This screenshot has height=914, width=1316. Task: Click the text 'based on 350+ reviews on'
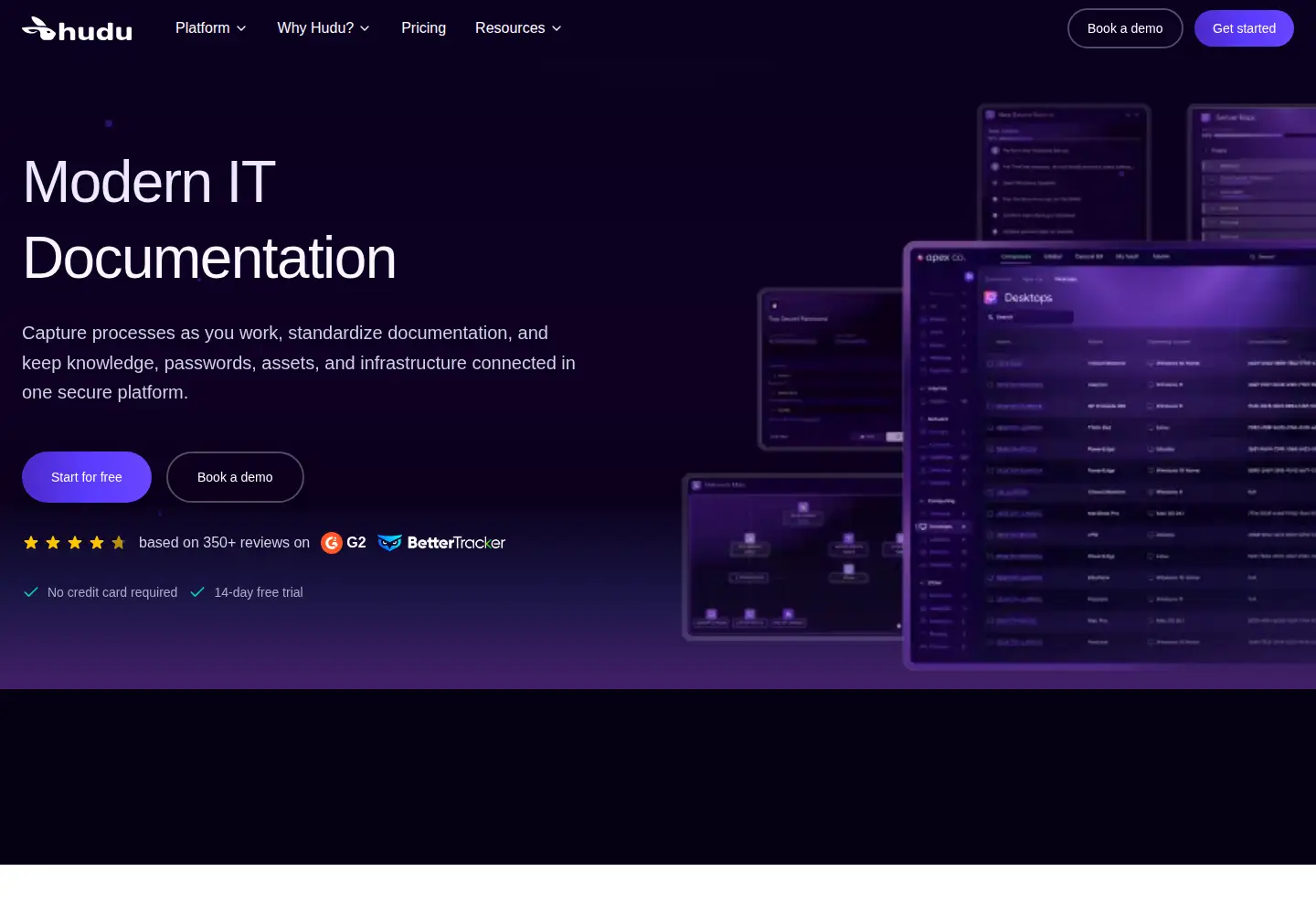pyautogui.click(x=224, y=543)
